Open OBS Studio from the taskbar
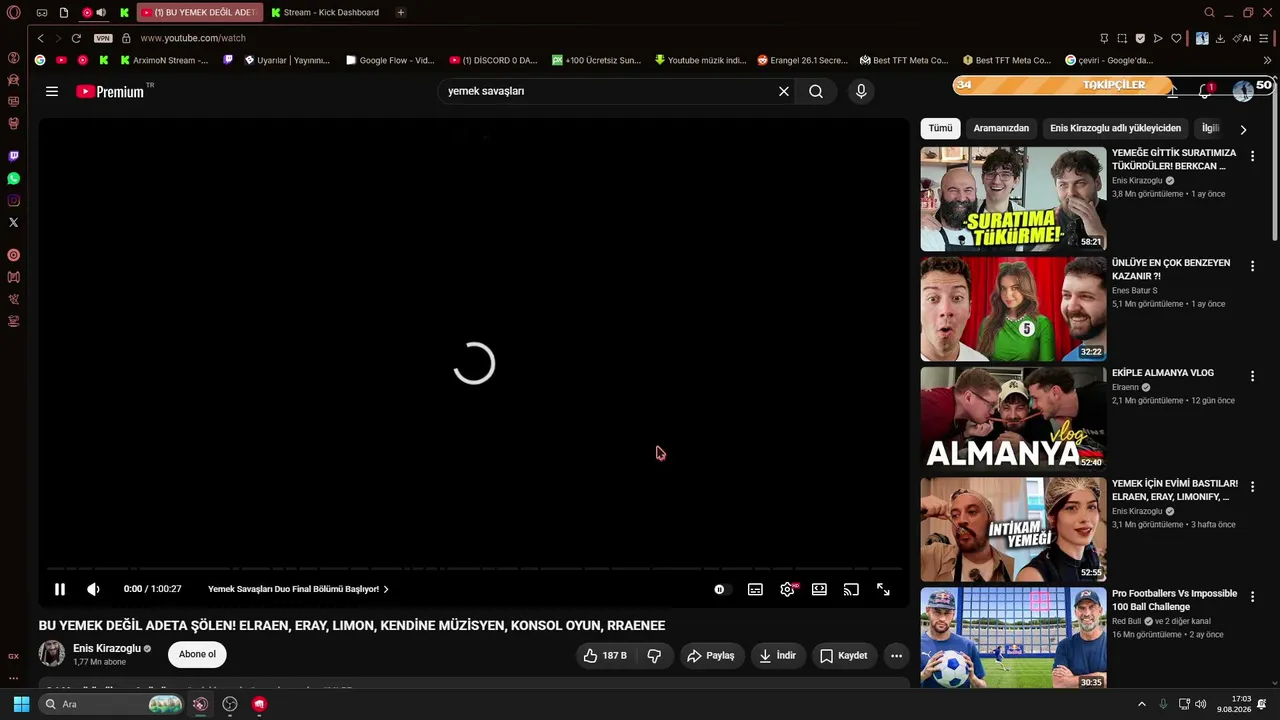The image size is (1280, 720). point(230,704)
